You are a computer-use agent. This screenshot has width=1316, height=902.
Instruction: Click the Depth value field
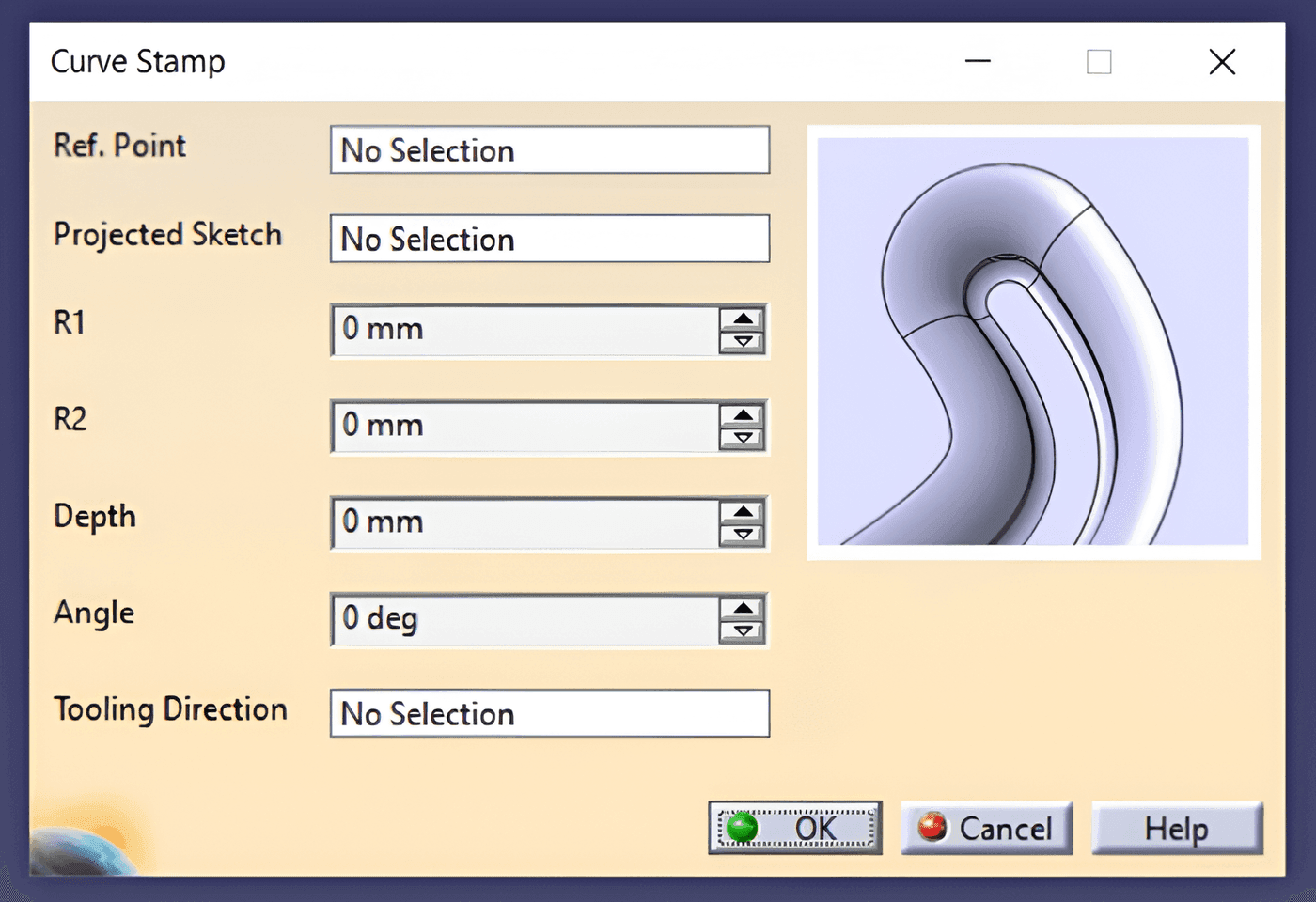tap(525, 522)
